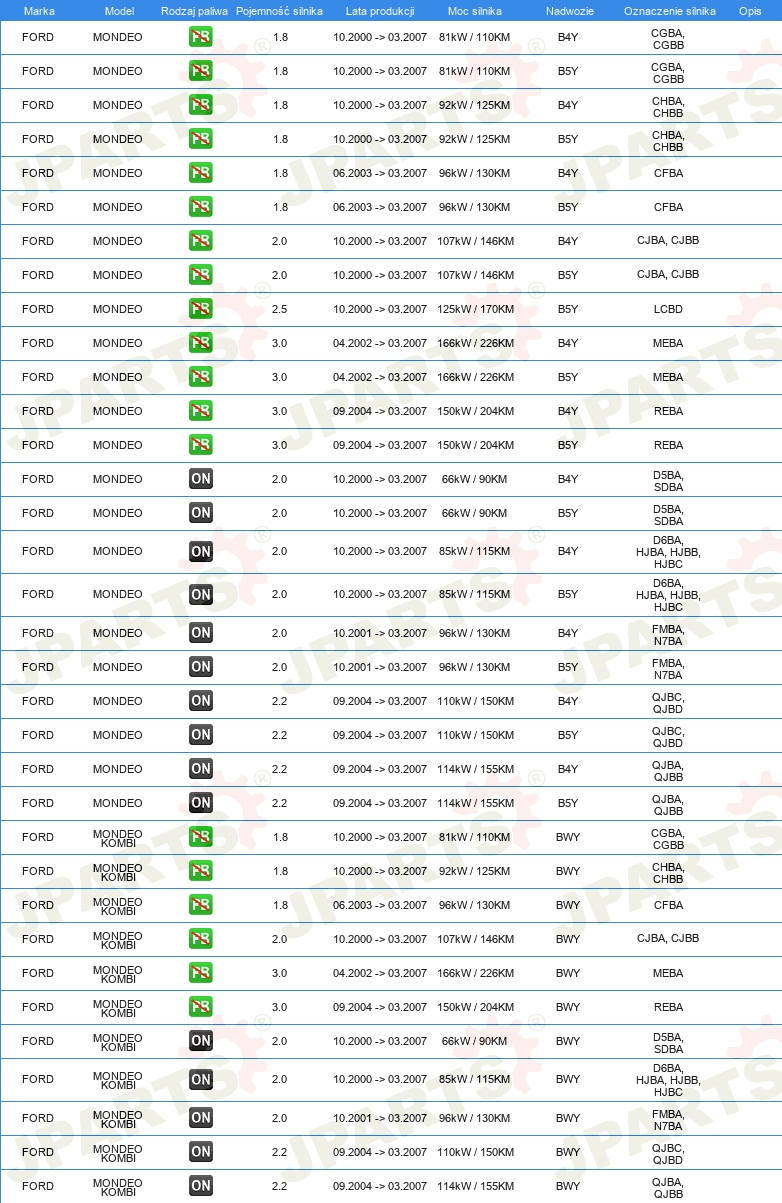This screenshot has height=1203, width=782.
Task: Click the Marka column header
Action: point(39,11)
